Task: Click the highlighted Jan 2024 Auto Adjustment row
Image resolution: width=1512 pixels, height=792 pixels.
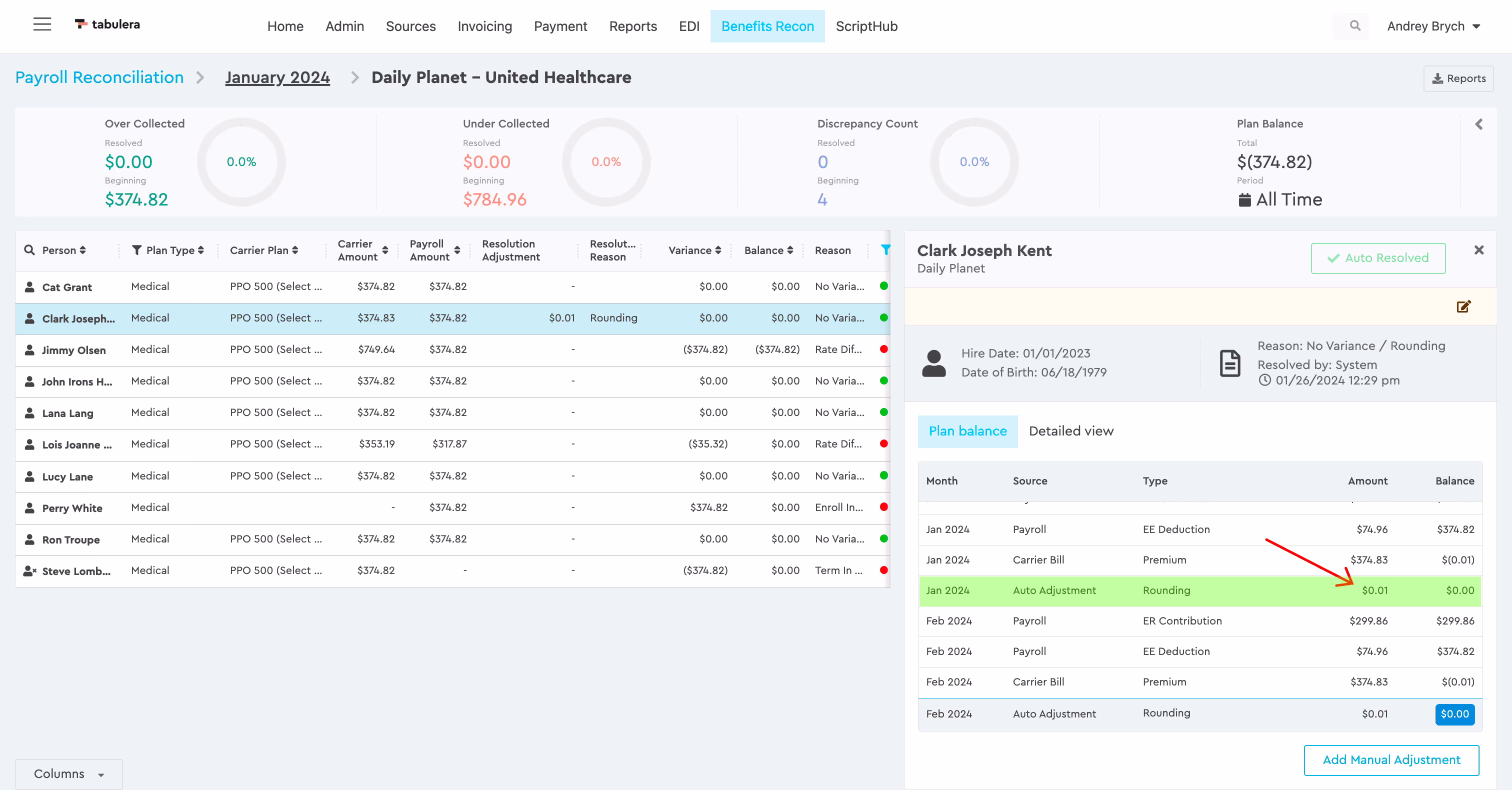Action: [x=1199, y=590]
